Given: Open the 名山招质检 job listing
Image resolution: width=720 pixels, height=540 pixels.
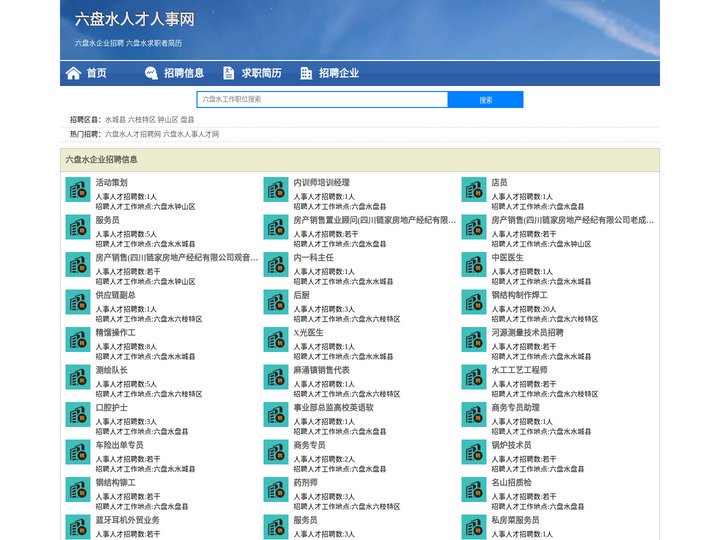Looking at the screenshot, I should pyautogui.click(x=512, y=483).
